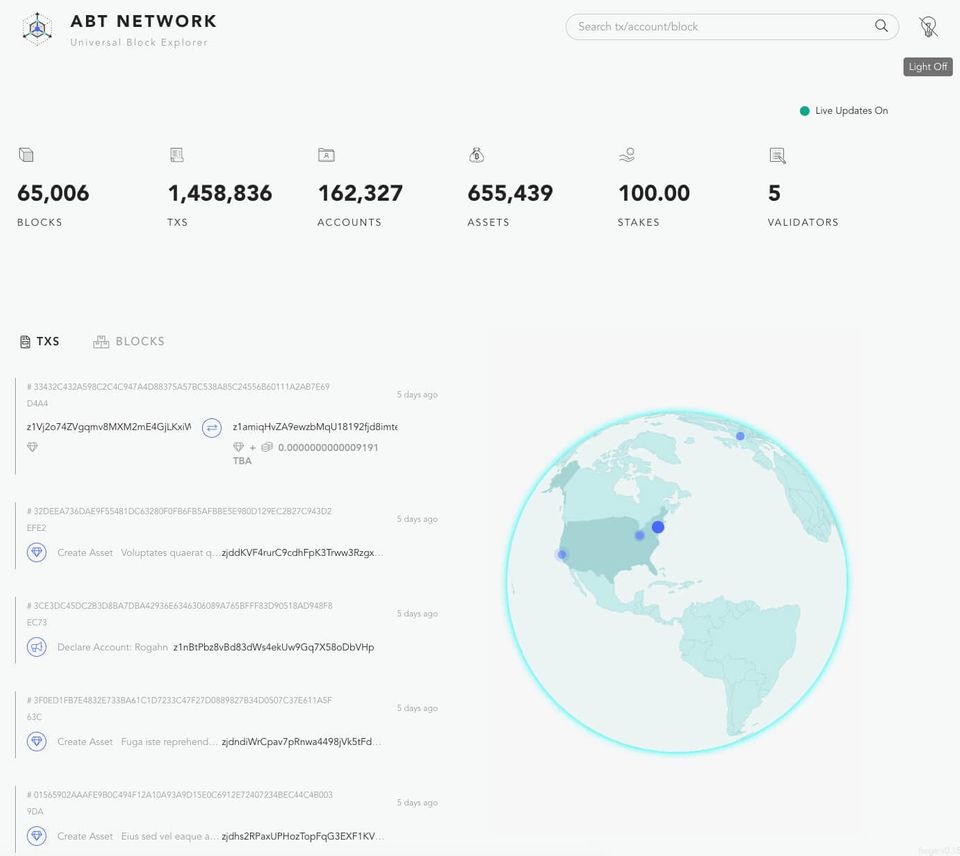
Task: Click the TXS statistic icon
Action: pyautogui.click(x=177, y=155)
